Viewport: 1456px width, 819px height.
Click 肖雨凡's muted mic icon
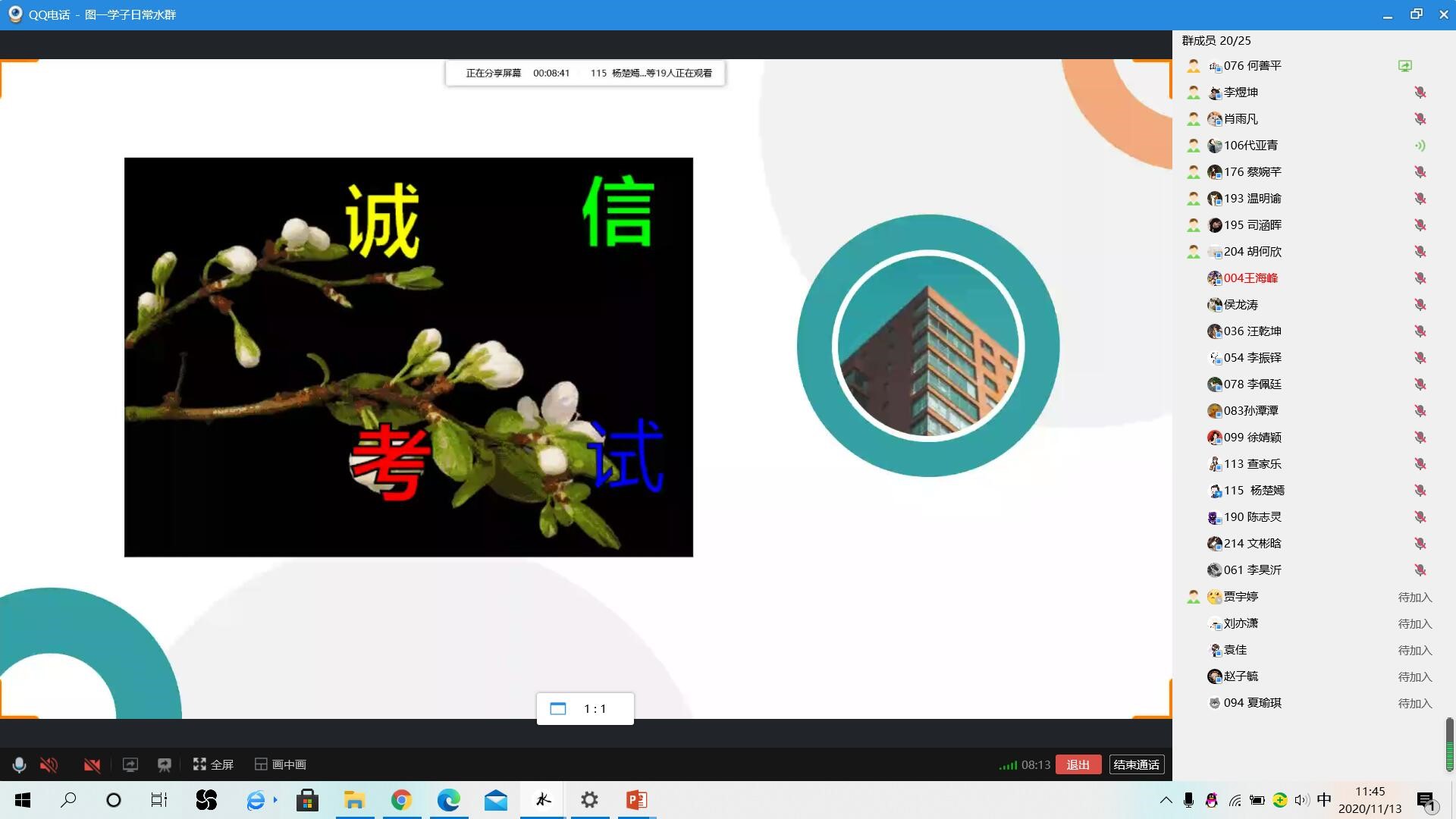[1420, 119]
